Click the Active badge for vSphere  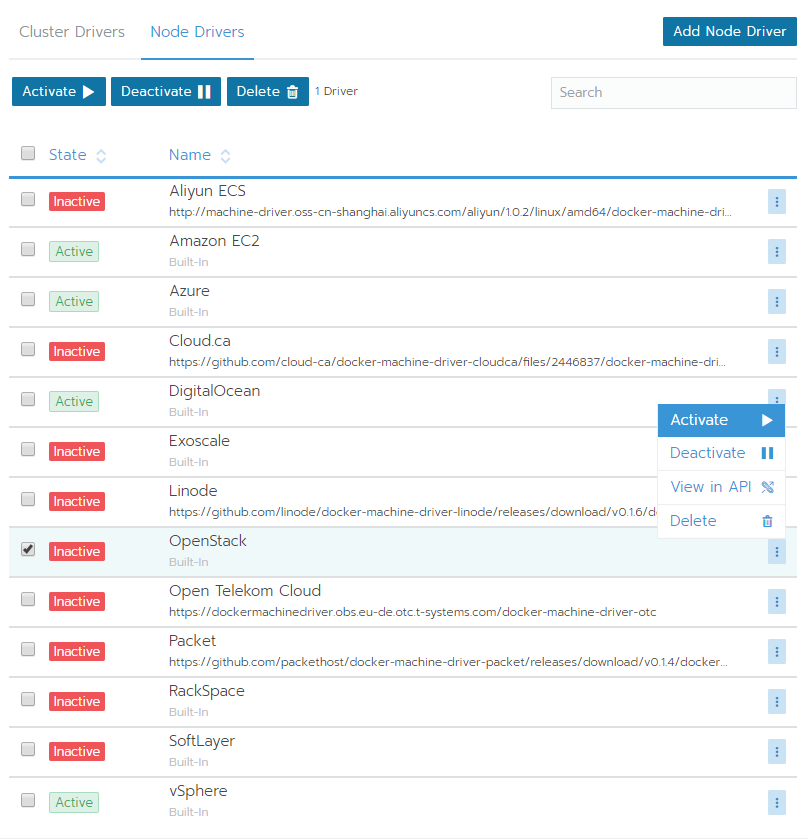(x=74, y=803)
